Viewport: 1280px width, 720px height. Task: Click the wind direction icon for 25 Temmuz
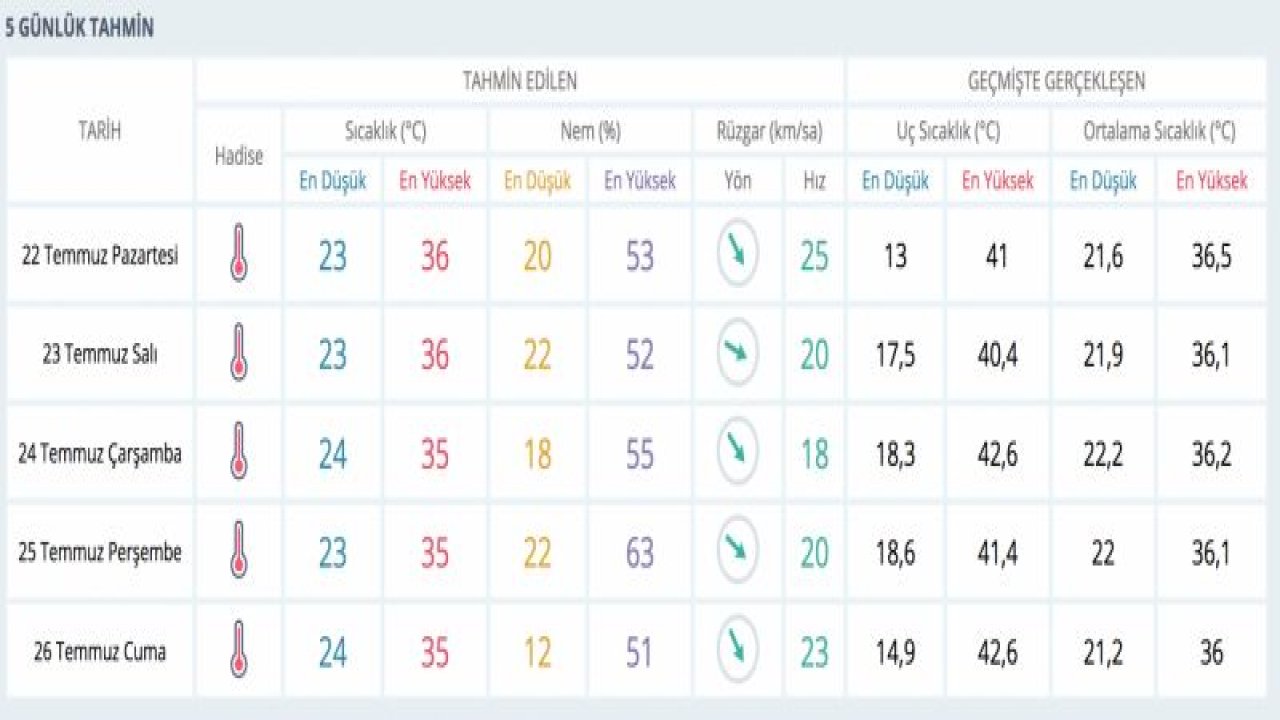[737, 550]
